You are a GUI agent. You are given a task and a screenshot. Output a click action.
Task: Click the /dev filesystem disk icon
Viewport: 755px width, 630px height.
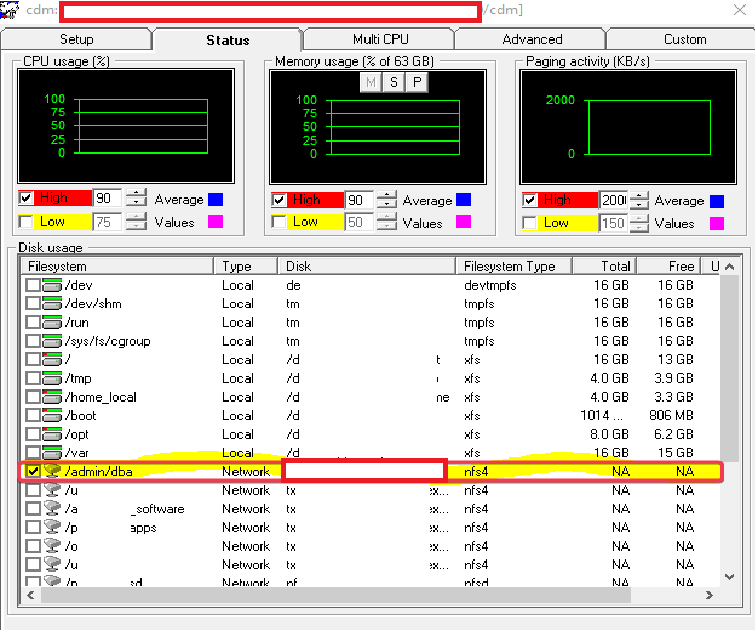[x=53, y=285]
